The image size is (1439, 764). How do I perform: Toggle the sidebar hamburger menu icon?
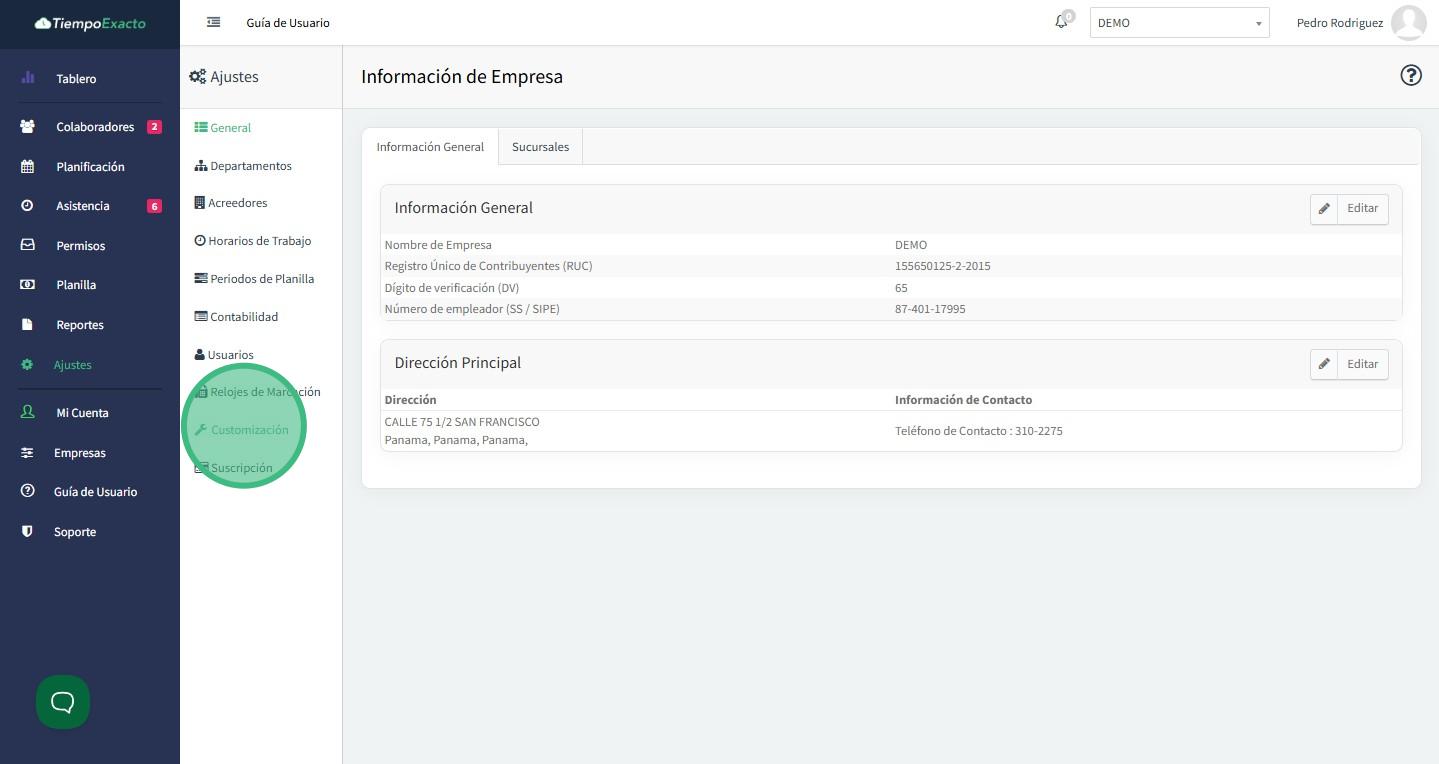pos(213,22)
